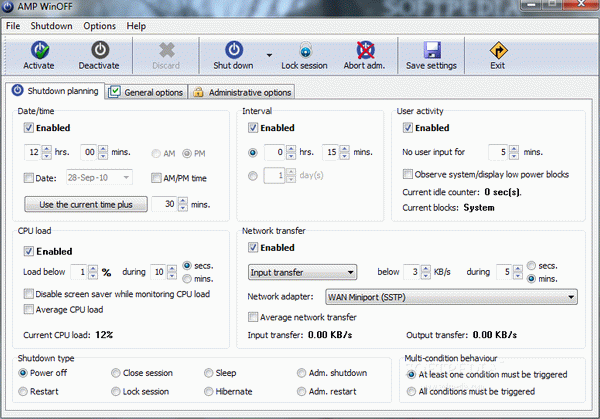Screen dimensions: 600x419
Task: Click the greyed-out Discard icon
Action: (x=166, y=50)
